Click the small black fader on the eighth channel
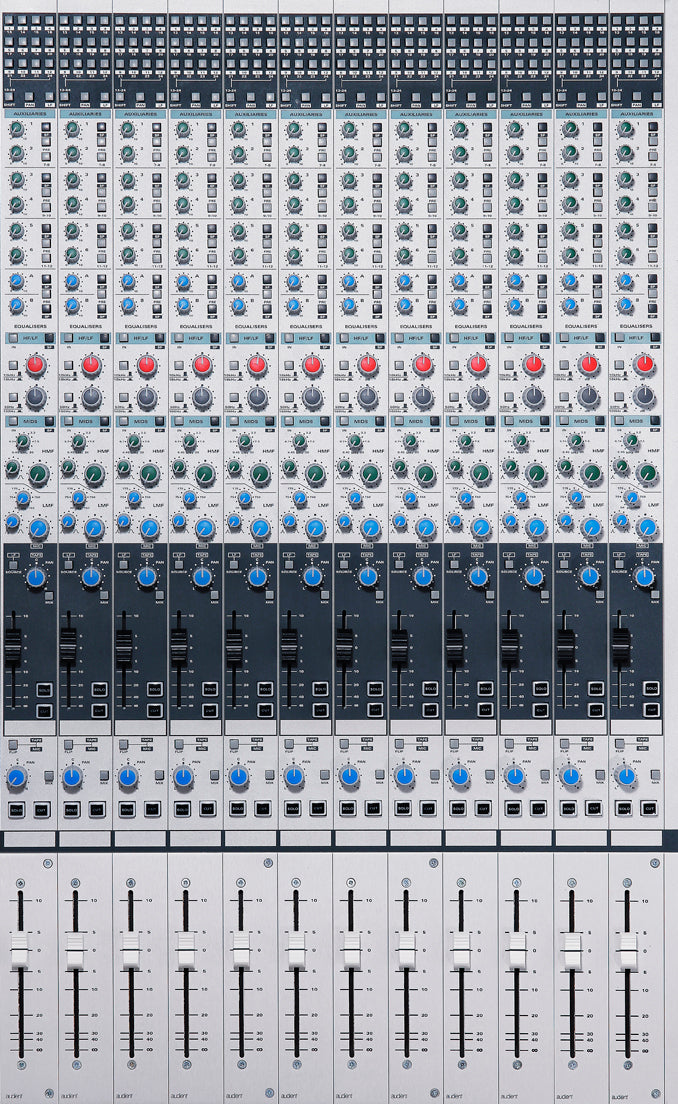Screen dimensions: 678x1104 (399, 647)
